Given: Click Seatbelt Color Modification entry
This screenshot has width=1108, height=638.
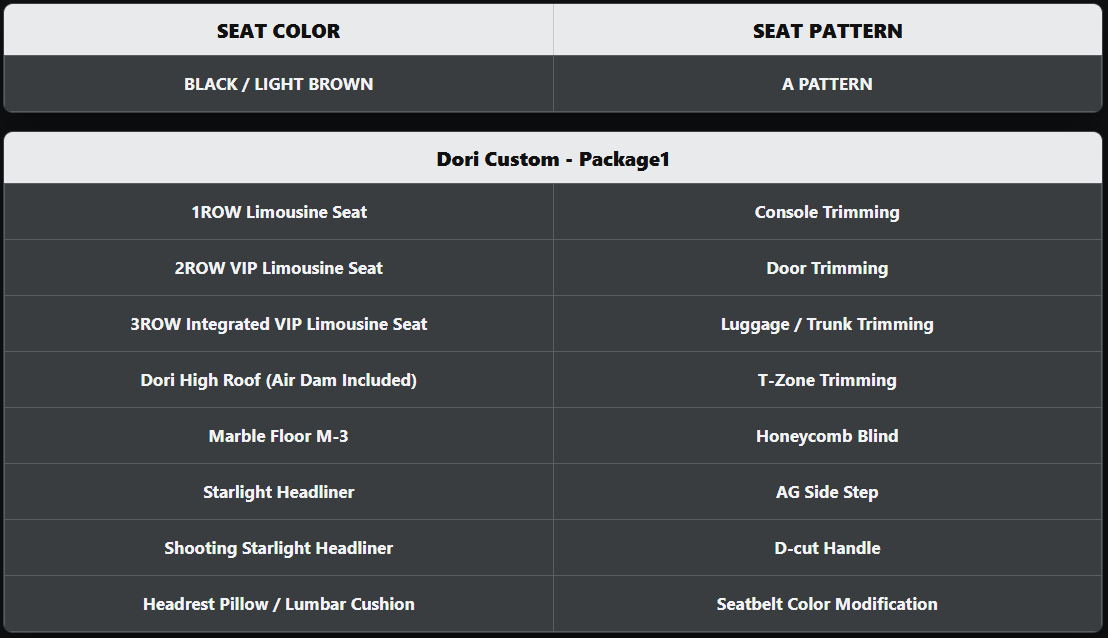Looking at the screenshot, I should [x=827, y=604].
